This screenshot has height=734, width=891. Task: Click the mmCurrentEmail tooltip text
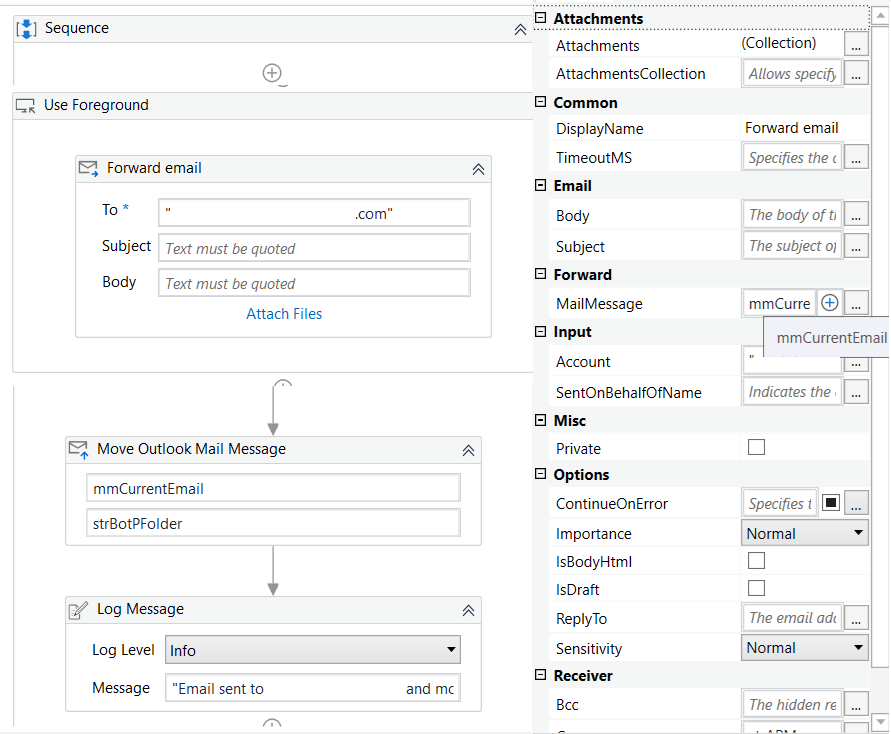831,337
